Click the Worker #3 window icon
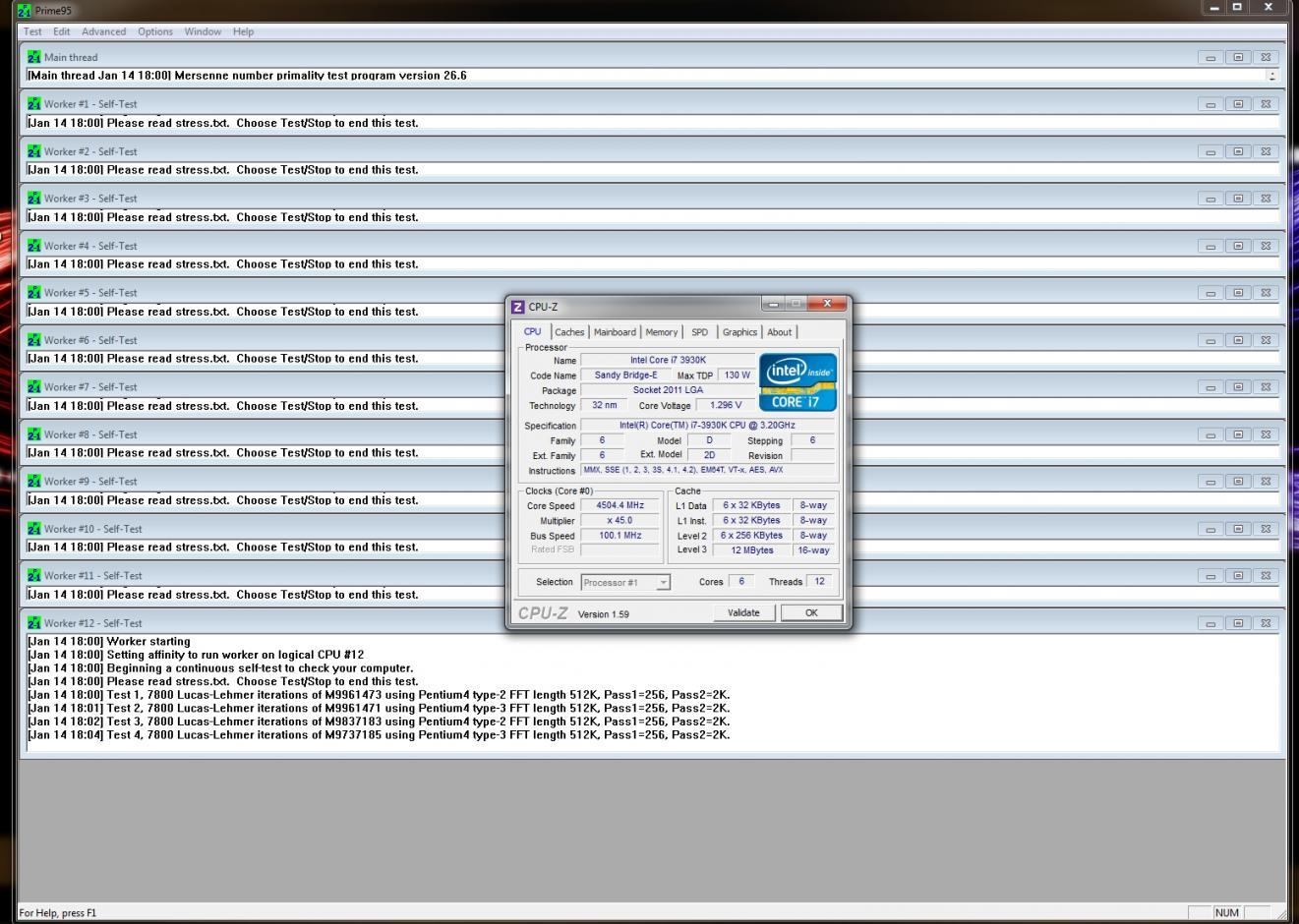Screen dimensions: 1299x924 tap(34, 198)
